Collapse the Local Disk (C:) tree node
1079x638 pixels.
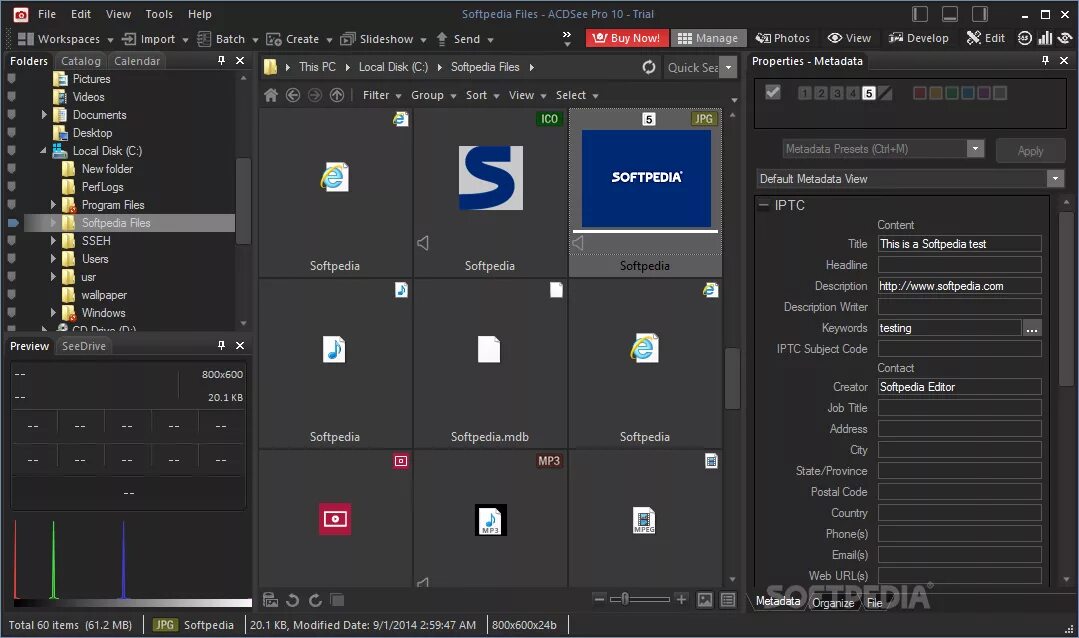pyautogui.click(x=43, y=150)
